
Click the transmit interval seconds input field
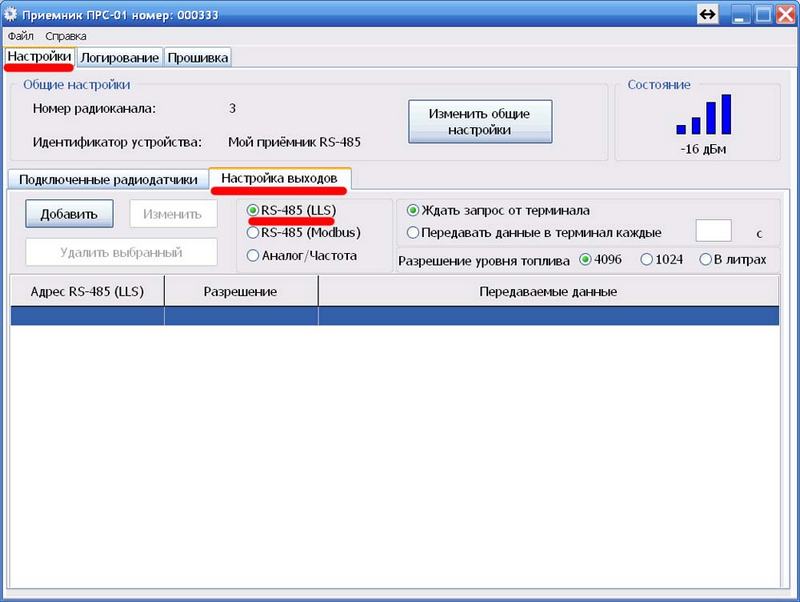pyautogui.click(x=713, y=231)
